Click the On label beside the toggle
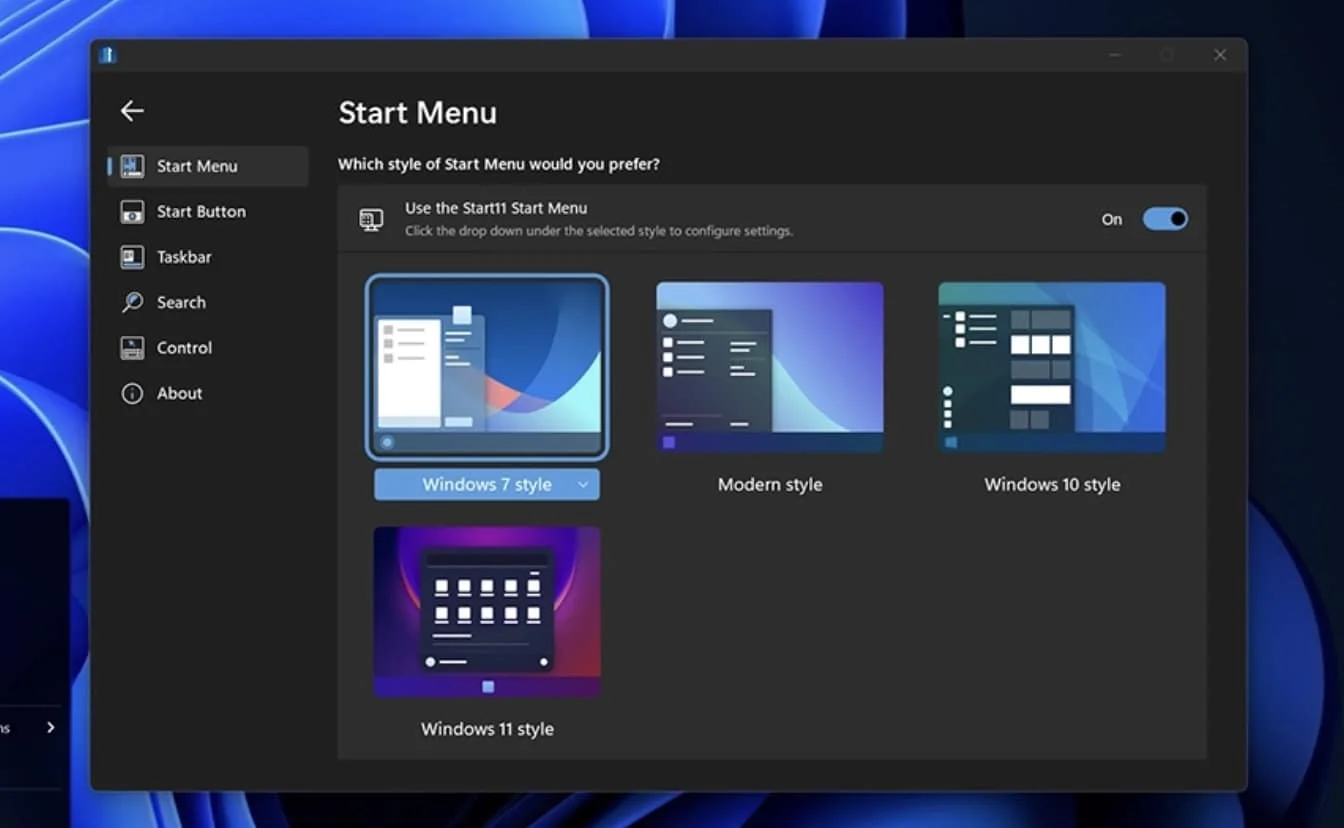The width and height of the screenshot is (1344, 828). point(1112,219)
